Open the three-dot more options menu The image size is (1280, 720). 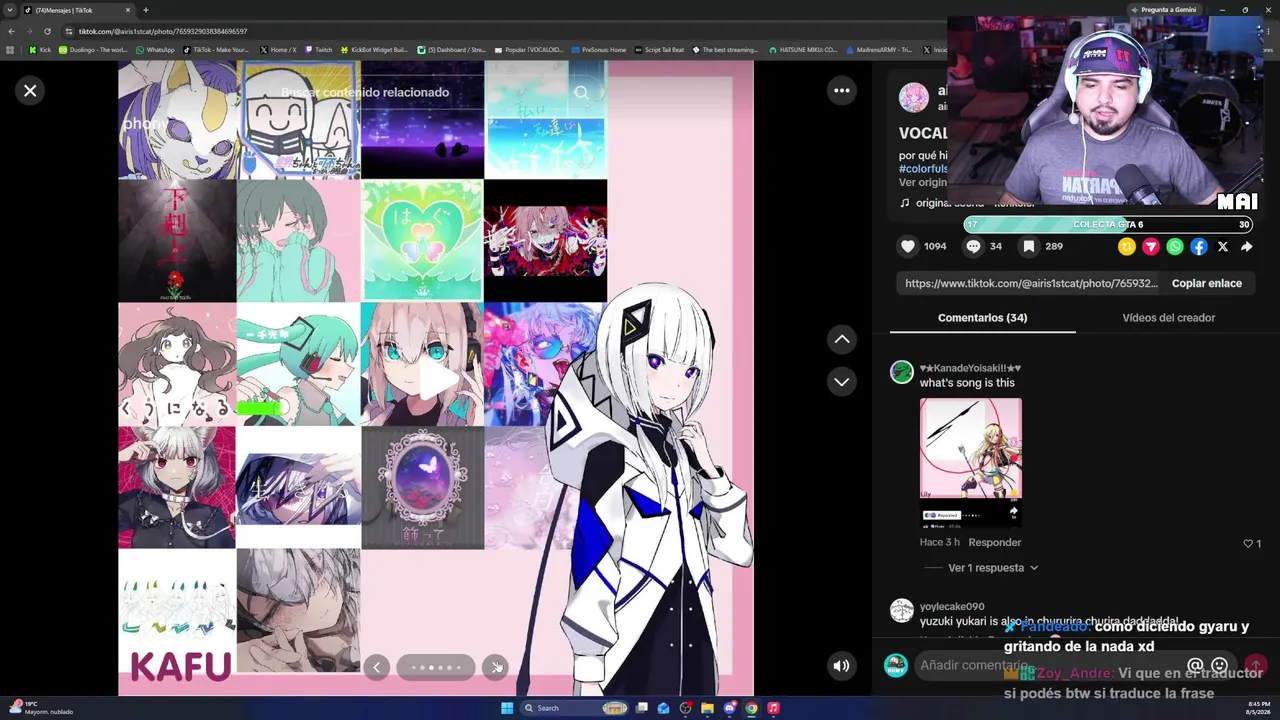(842, 91)
